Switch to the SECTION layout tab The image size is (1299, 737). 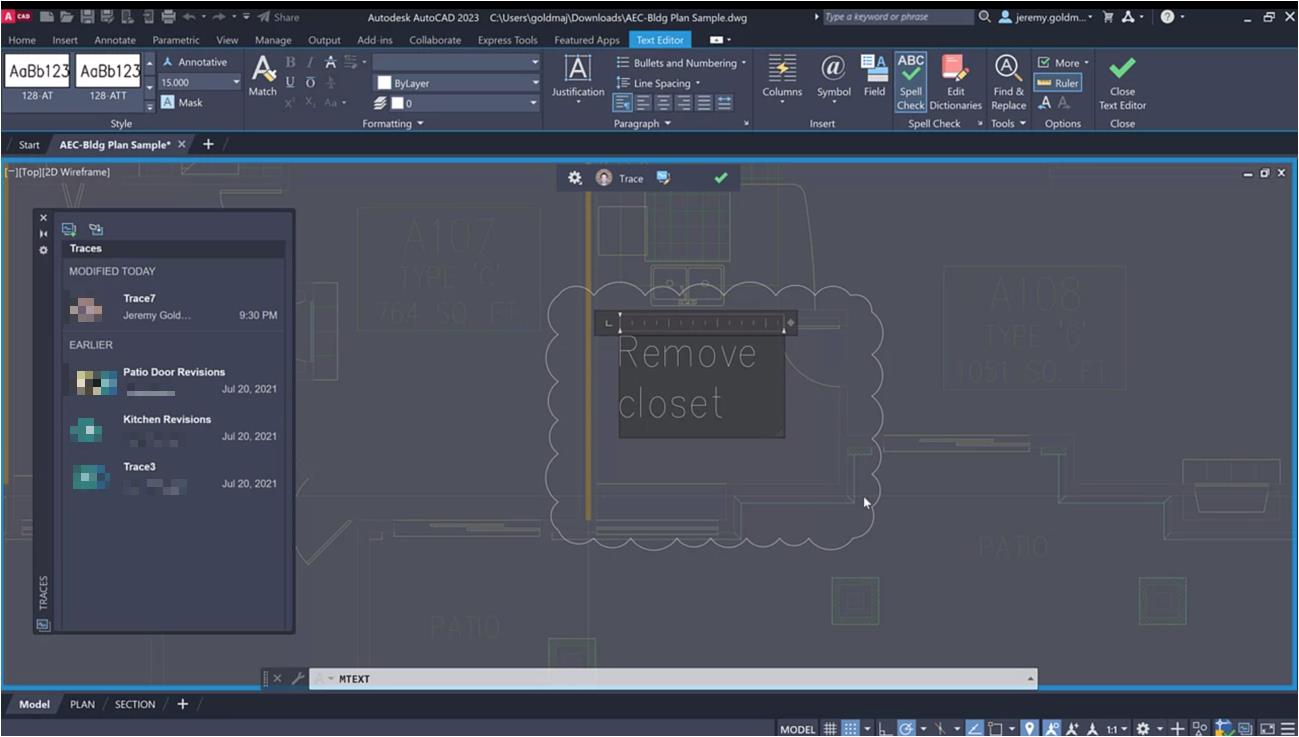pos(134,704)
